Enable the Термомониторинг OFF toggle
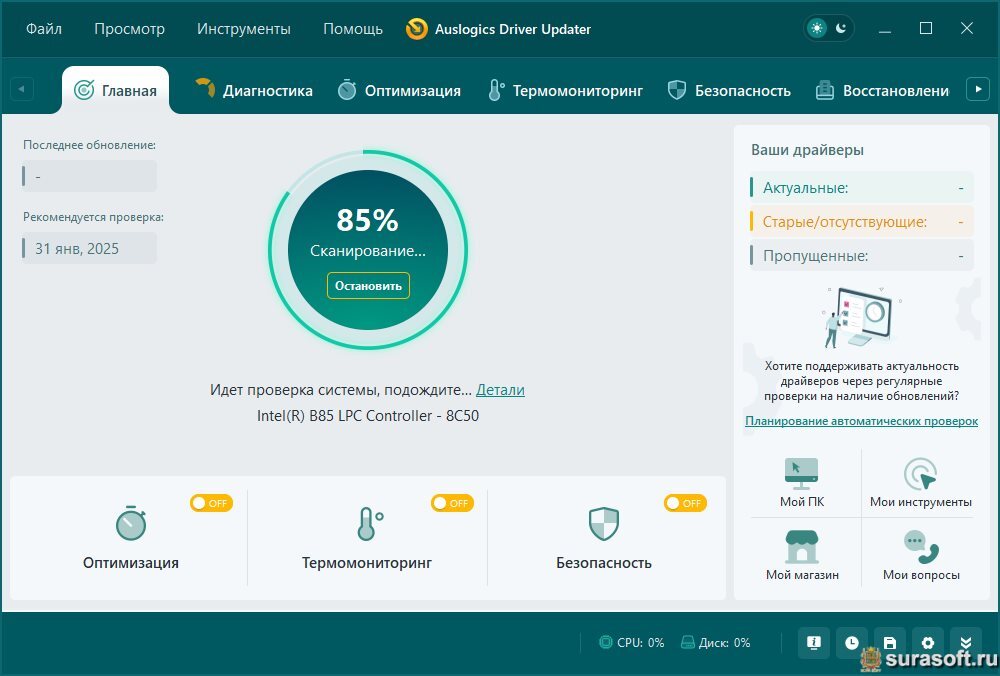 pos(452,503)
